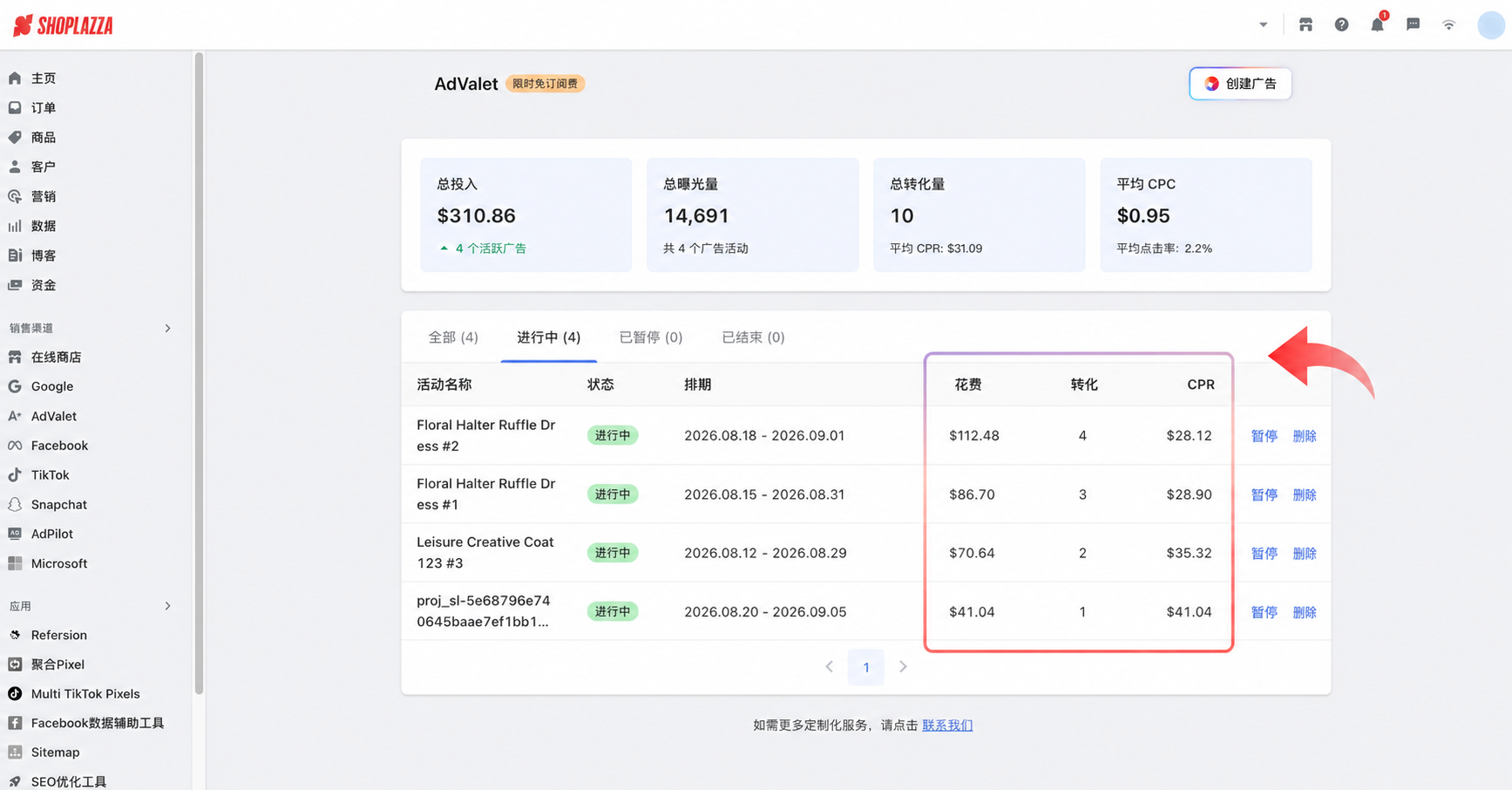The width and height of the screenshot is (1512, 790).
Task: Open 客户 customers icon
Action: (x=15, y=167)
